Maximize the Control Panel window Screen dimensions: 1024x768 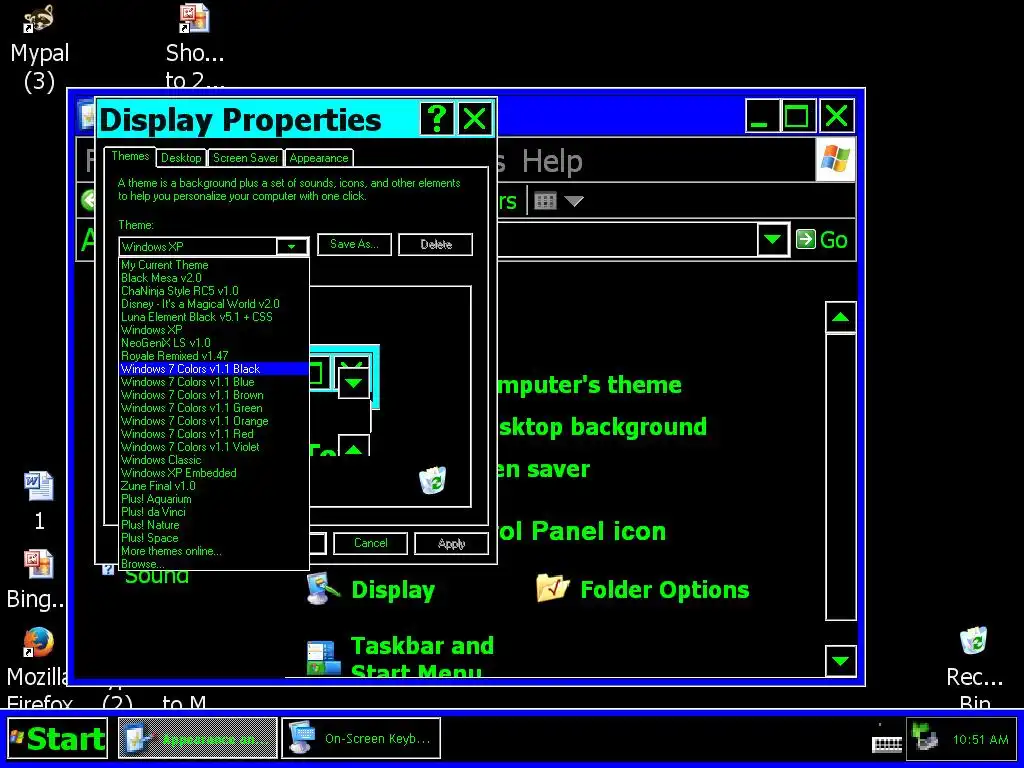pos(796,117)
